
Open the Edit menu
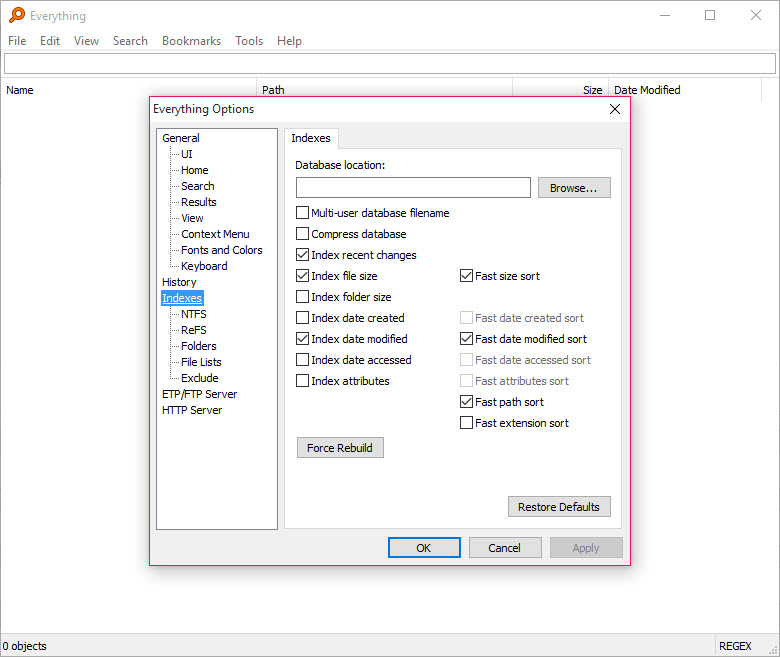click(x=50, y=41)
